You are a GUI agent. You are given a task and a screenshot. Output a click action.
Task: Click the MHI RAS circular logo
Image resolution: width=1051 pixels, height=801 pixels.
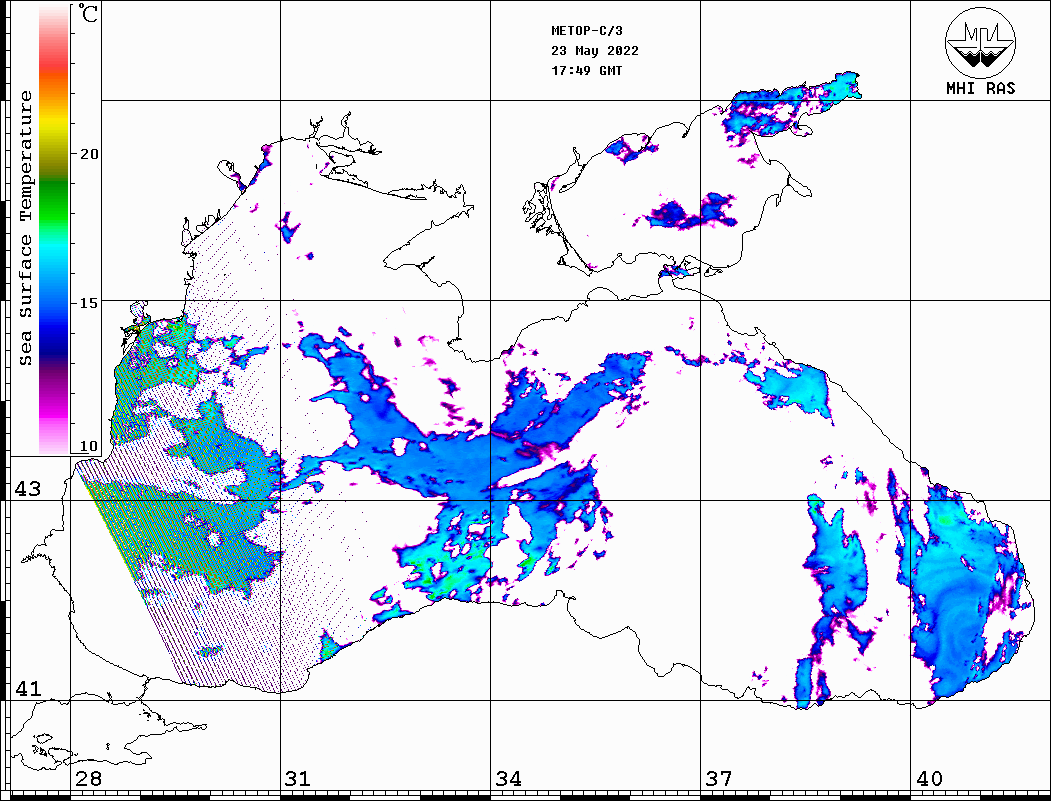(x=981, y=42)
